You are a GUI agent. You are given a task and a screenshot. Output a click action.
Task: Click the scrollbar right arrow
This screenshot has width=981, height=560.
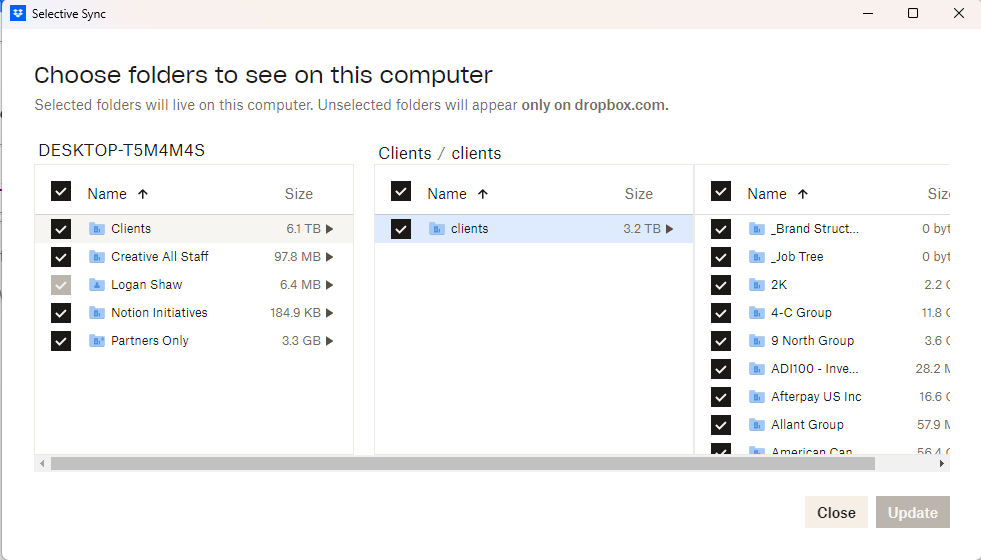(x=942, y=464)
